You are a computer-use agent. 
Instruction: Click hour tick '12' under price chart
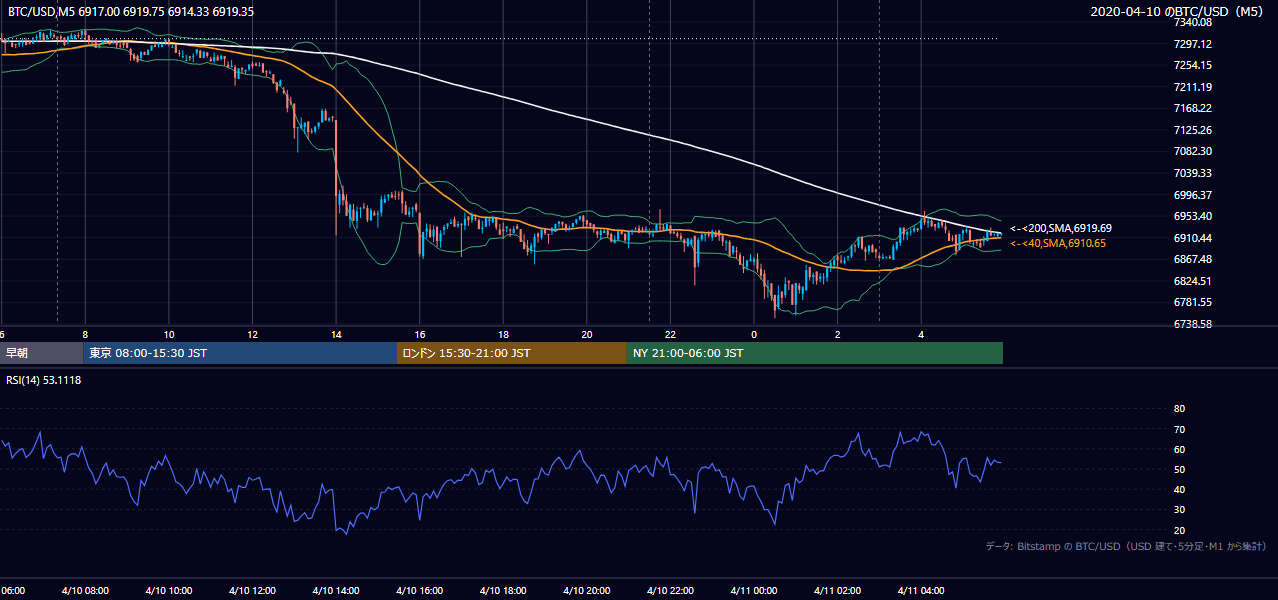coord(253,334)
